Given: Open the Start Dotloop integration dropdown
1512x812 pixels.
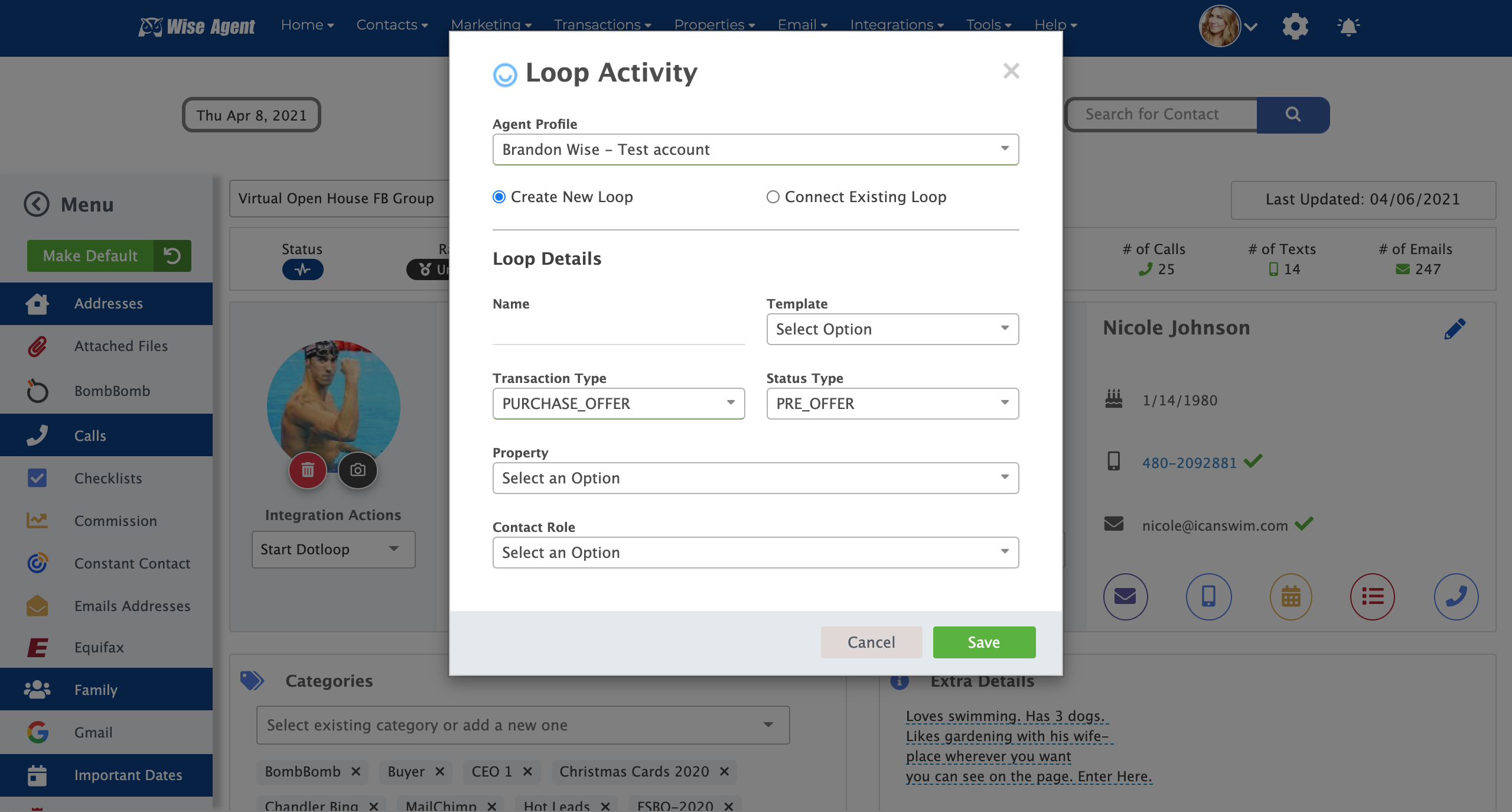Looking at the screenshot, I should pos(333,549).
